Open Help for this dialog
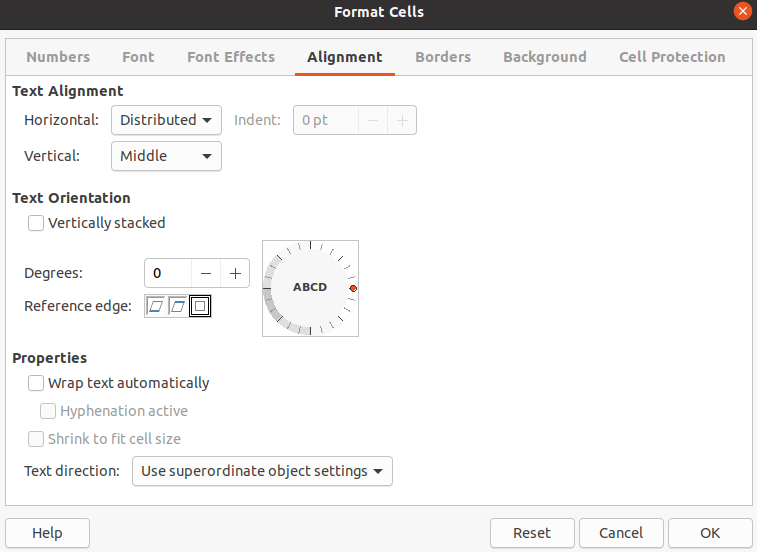The width and height of the screenshot is (757, 552). coord(47,533)
